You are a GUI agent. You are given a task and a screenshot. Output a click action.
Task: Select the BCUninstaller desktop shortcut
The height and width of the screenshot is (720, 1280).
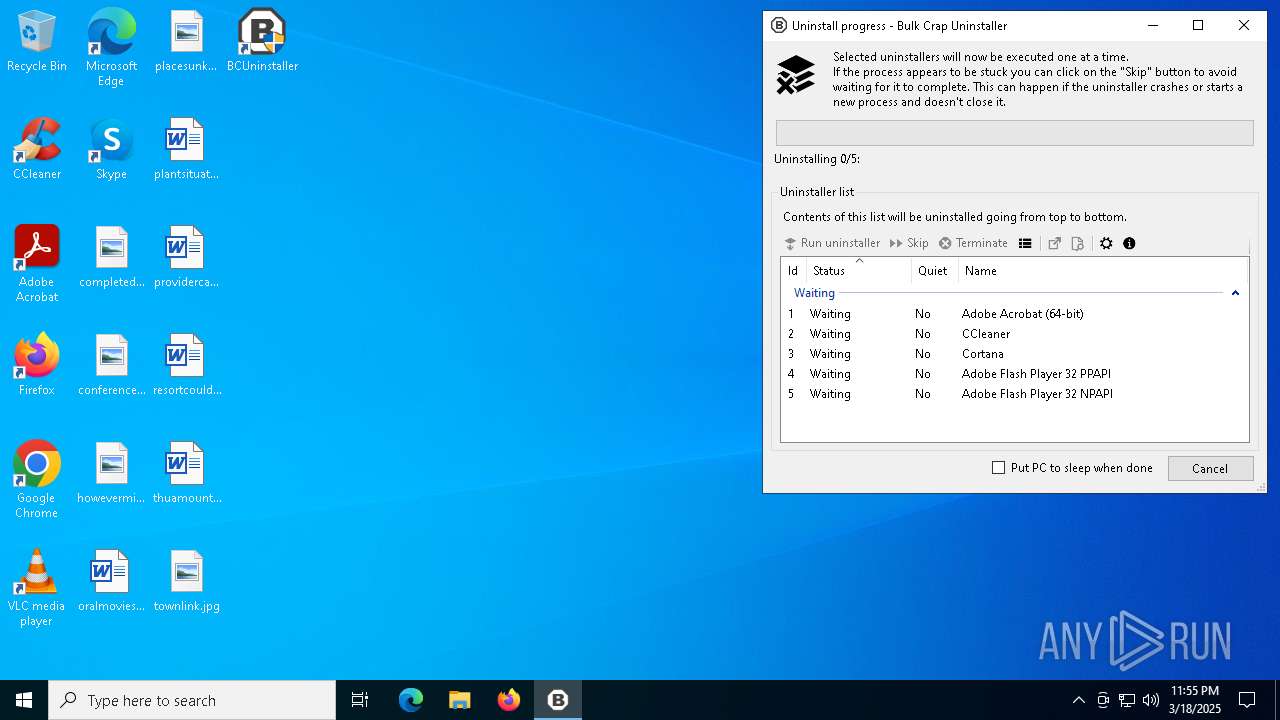[262, 42]
